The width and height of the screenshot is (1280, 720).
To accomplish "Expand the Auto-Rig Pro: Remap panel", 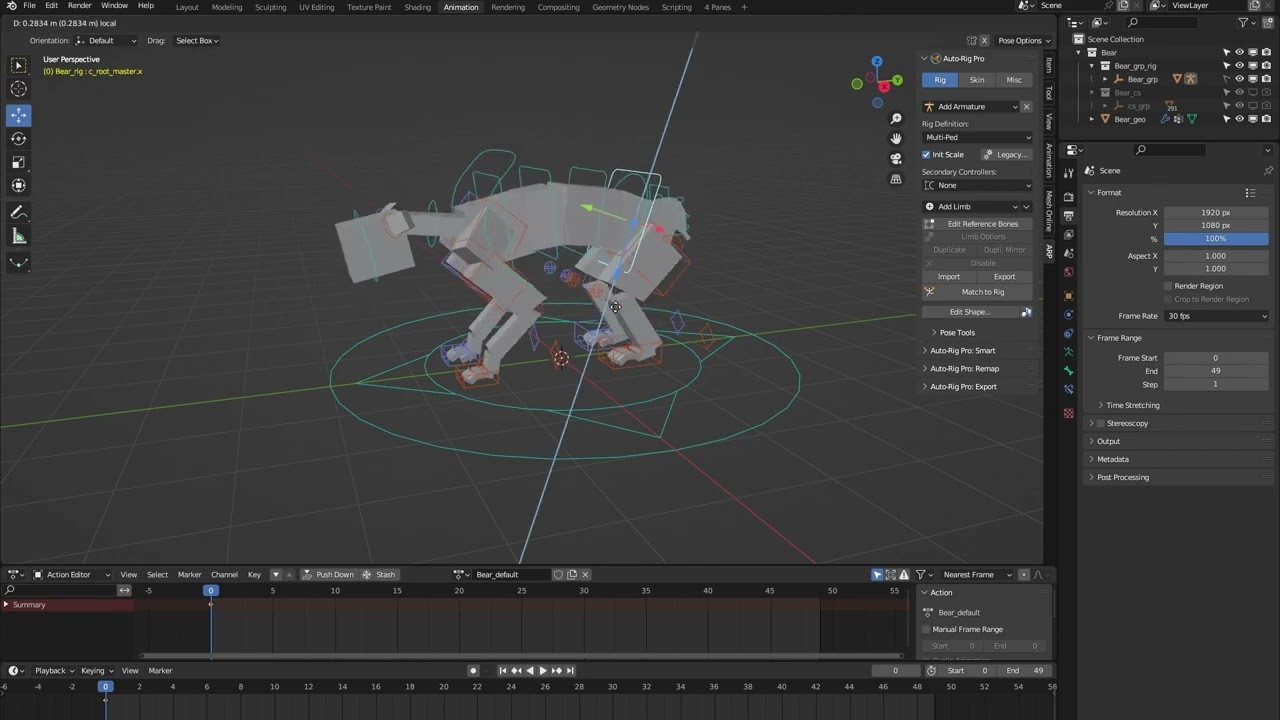I will click(964, 369).
